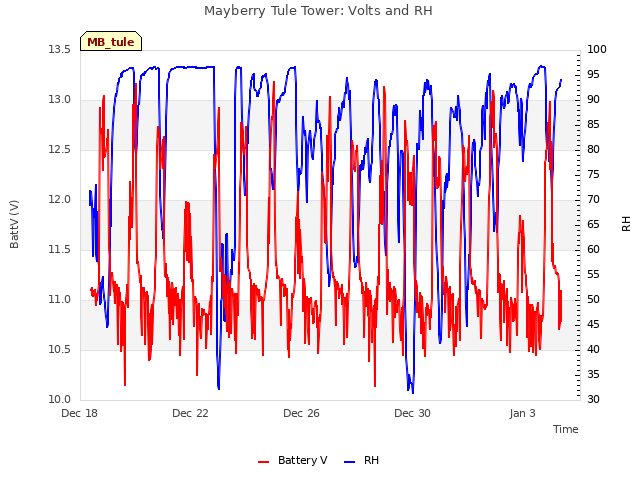Click the 70 RH axis value

[x=593, y=200]
